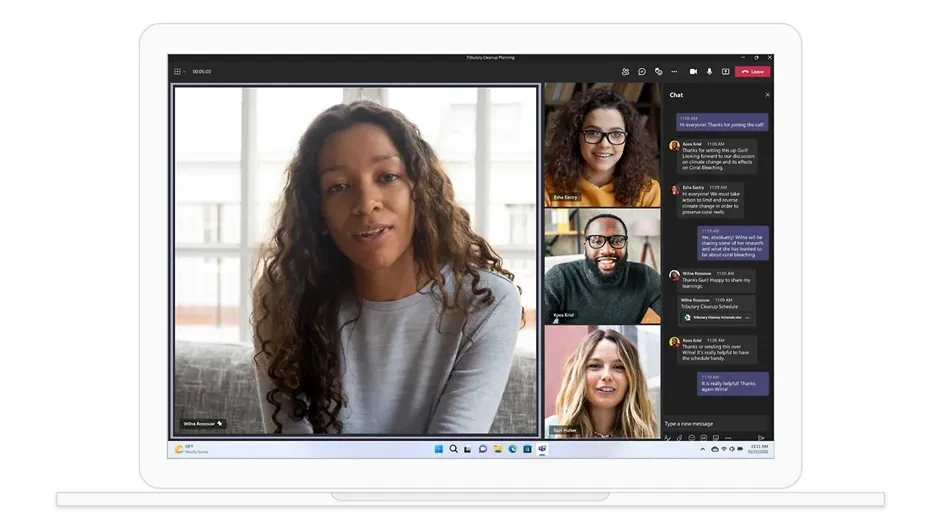The image size is (941, 529).
Task: Leave the meeting
Action: (x=752, y=72)
